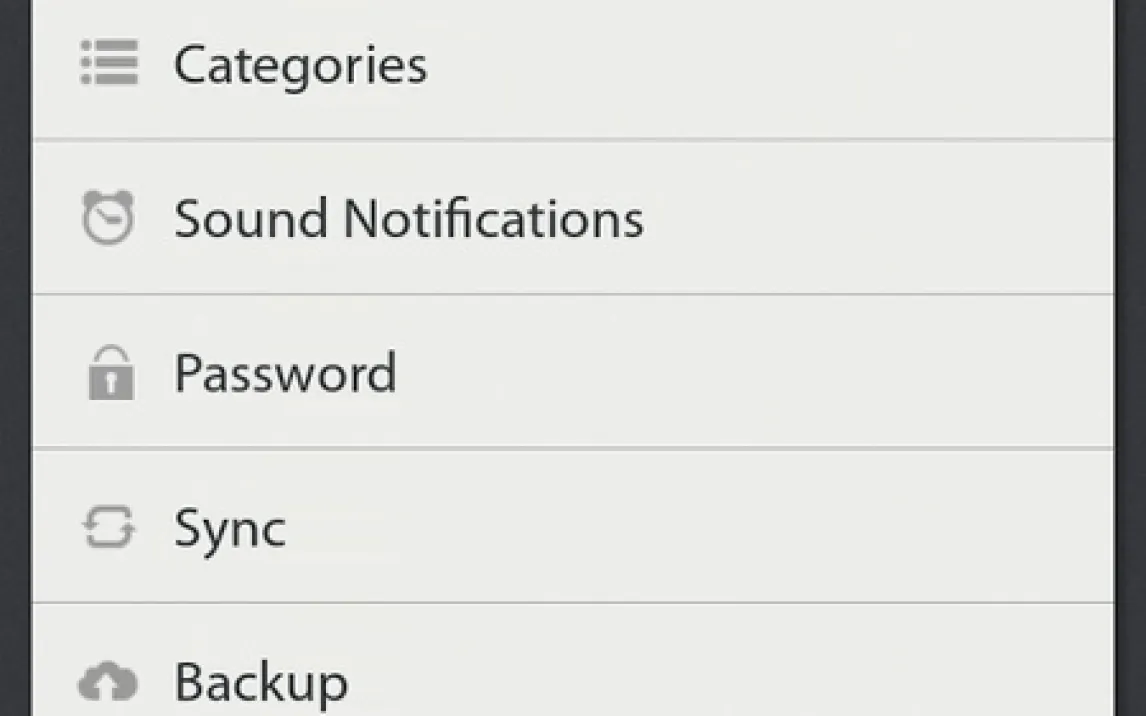Click the cloud upload Backup icon
Screen dimensions: 1146x716
[108, 682]
